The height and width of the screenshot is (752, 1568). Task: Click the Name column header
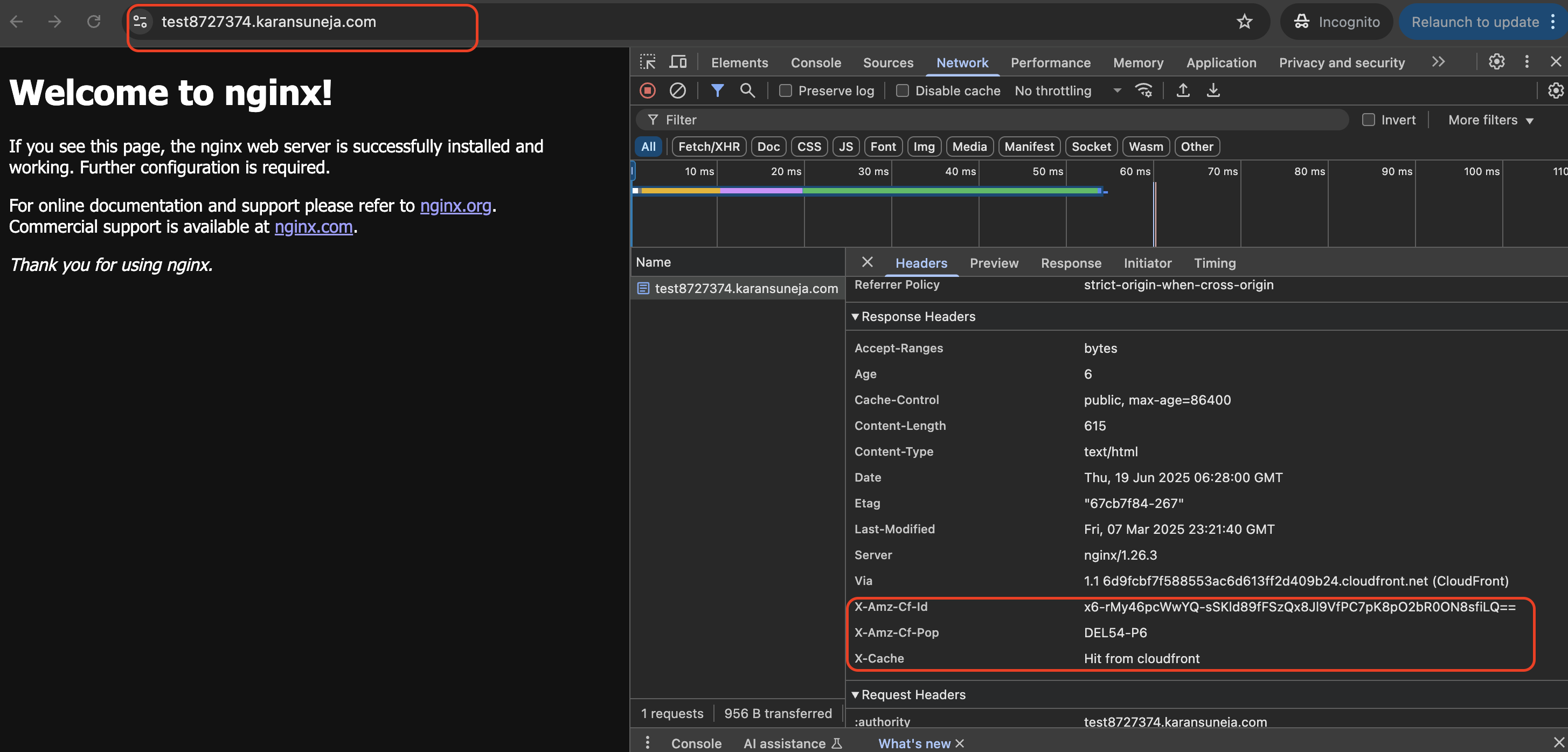[x=738, y=262]
